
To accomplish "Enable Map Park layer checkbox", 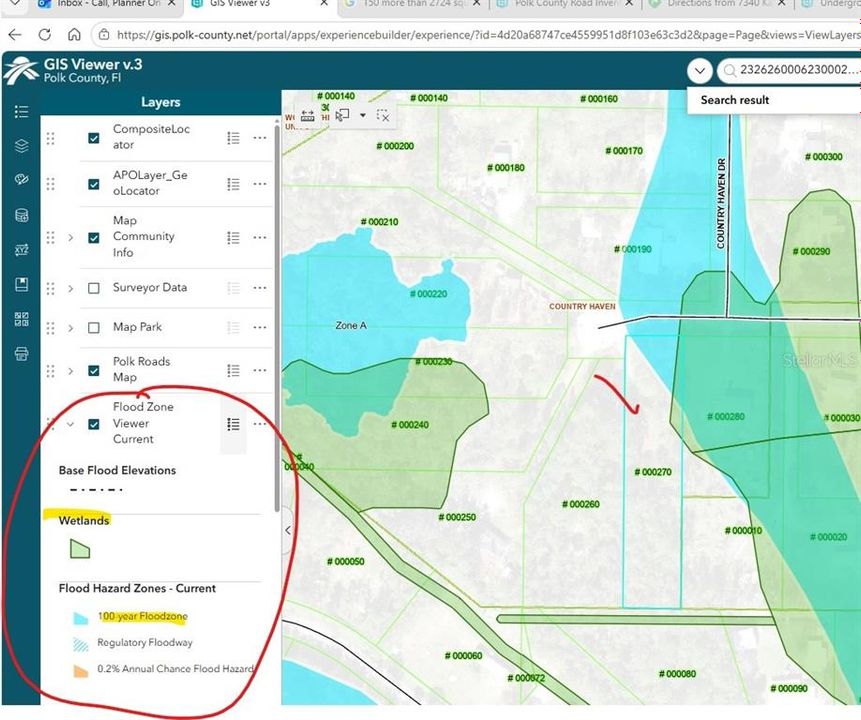I will click(94, 328).
